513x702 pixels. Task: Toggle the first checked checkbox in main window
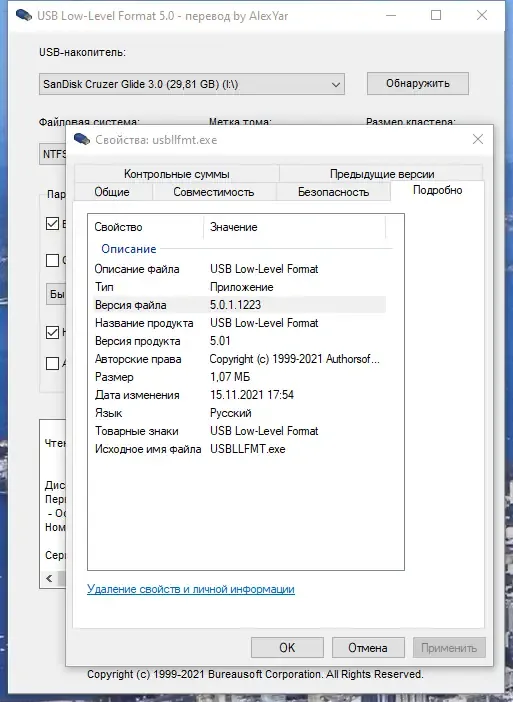[x=52, y=223]
